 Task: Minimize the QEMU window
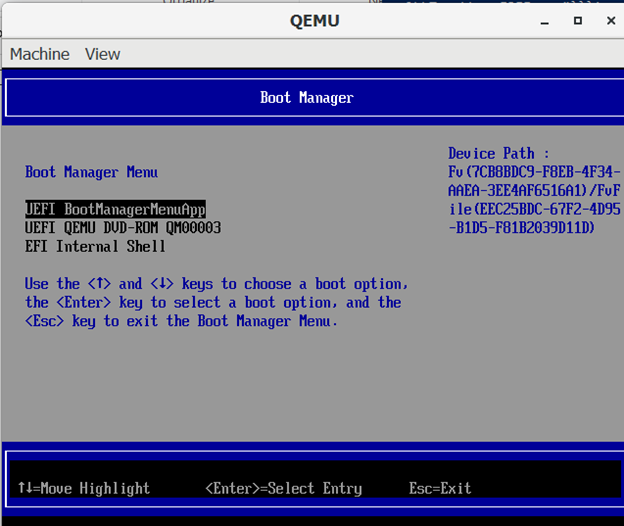[x=545, y=21]
